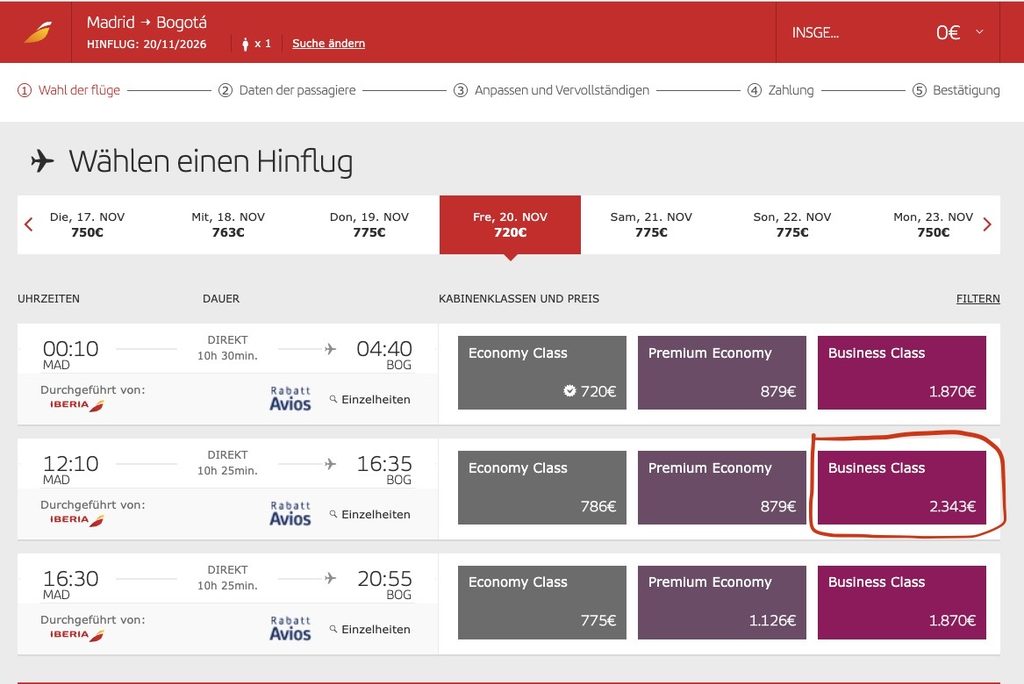Open Einzelheiten for the 12:10 flight
The width and height of the screenshot is (1024, 684).
click(x=370, y=514)
